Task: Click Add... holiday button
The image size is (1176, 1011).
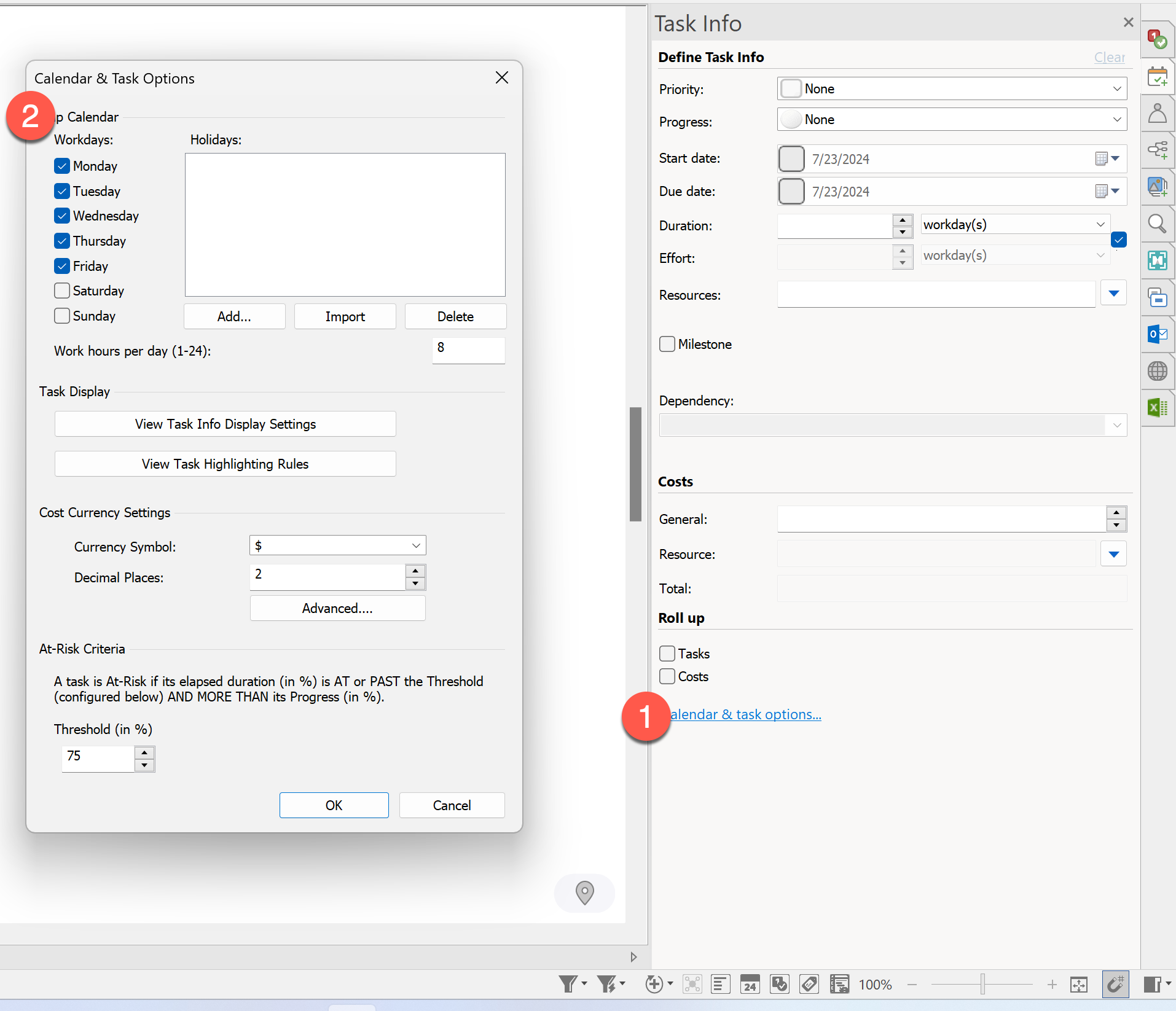Action: tap(234, 316)
